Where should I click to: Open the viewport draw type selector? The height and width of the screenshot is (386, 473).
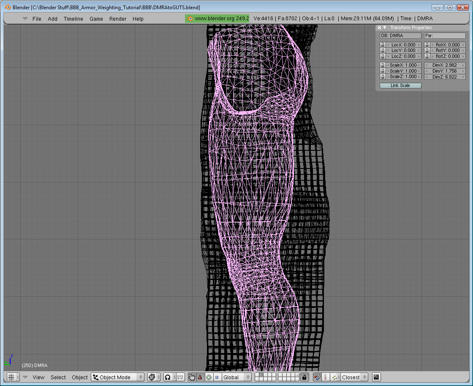tap(153, 377)
